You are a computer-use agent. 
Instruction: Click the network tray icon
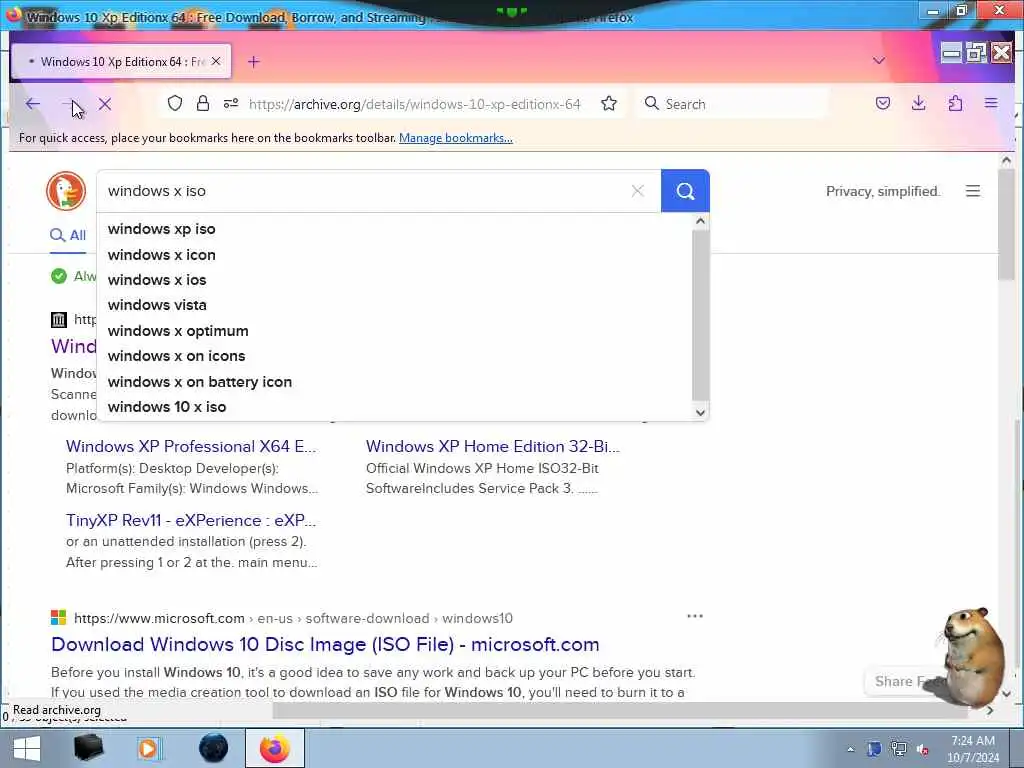pos(899,749)
